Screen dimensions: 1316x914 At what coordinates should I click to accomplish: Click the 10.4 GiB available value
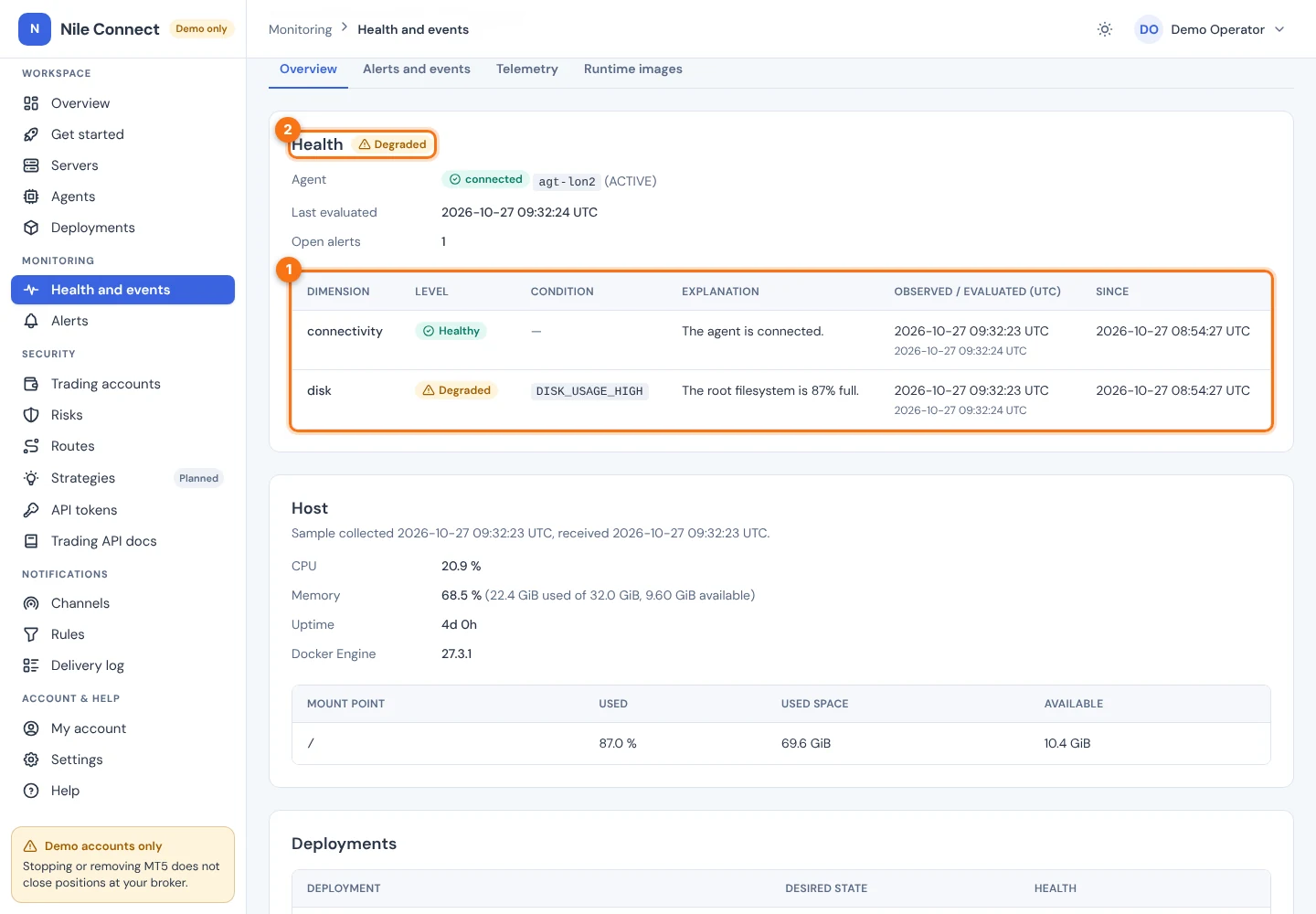[x=1067, y=743]
